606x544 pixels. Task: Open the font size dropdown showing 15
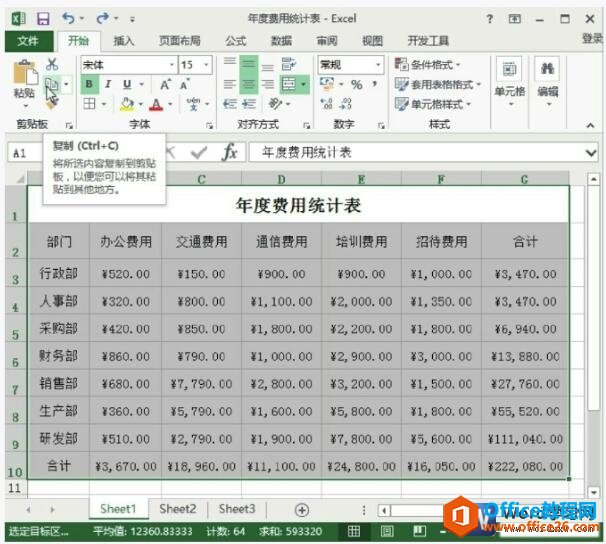(206, 65)
